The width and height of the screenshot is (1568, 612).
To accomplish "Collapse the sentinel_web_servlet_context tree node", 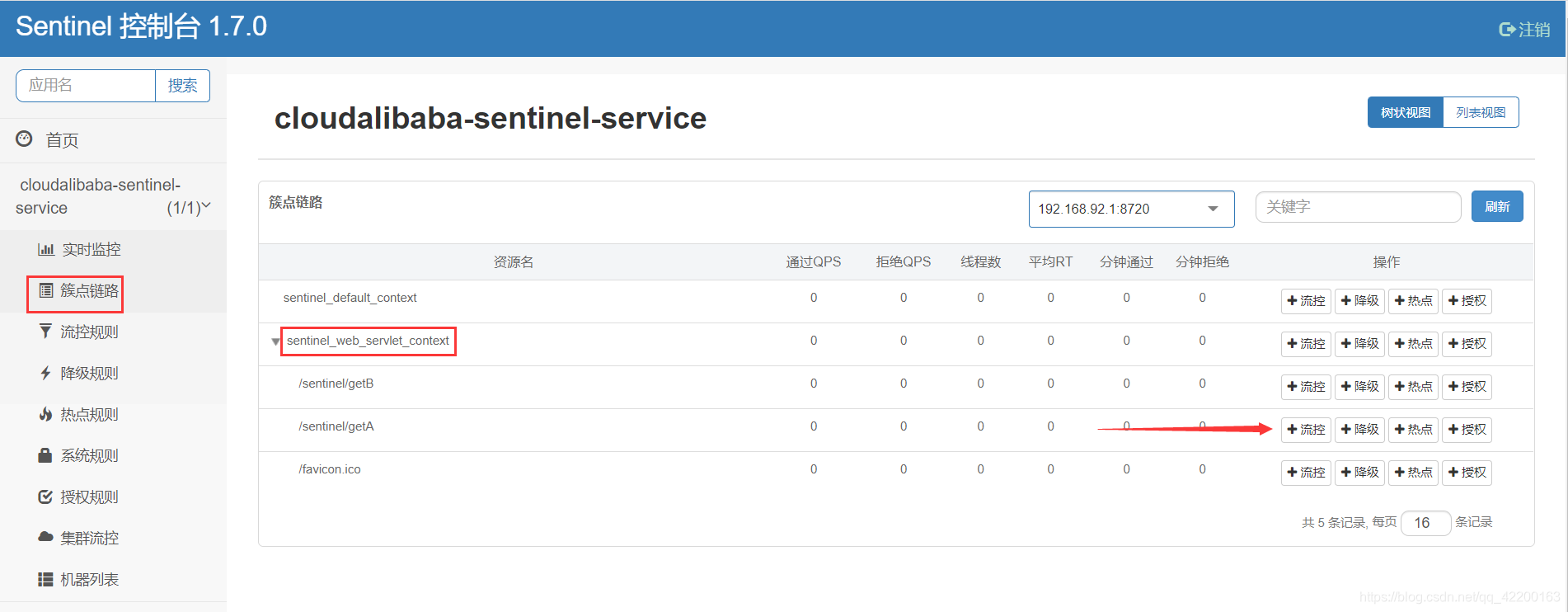I will click(x=275, y=341).
